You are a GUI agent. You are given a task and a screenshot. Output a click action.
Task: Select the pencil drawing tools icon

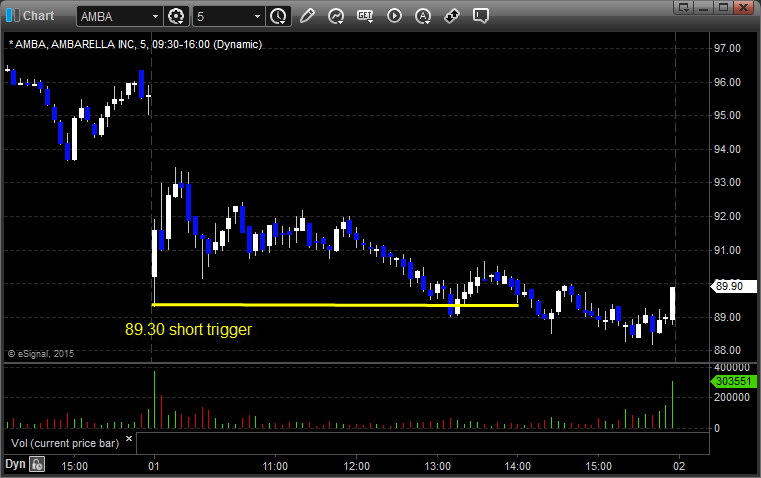pos(307,16)
